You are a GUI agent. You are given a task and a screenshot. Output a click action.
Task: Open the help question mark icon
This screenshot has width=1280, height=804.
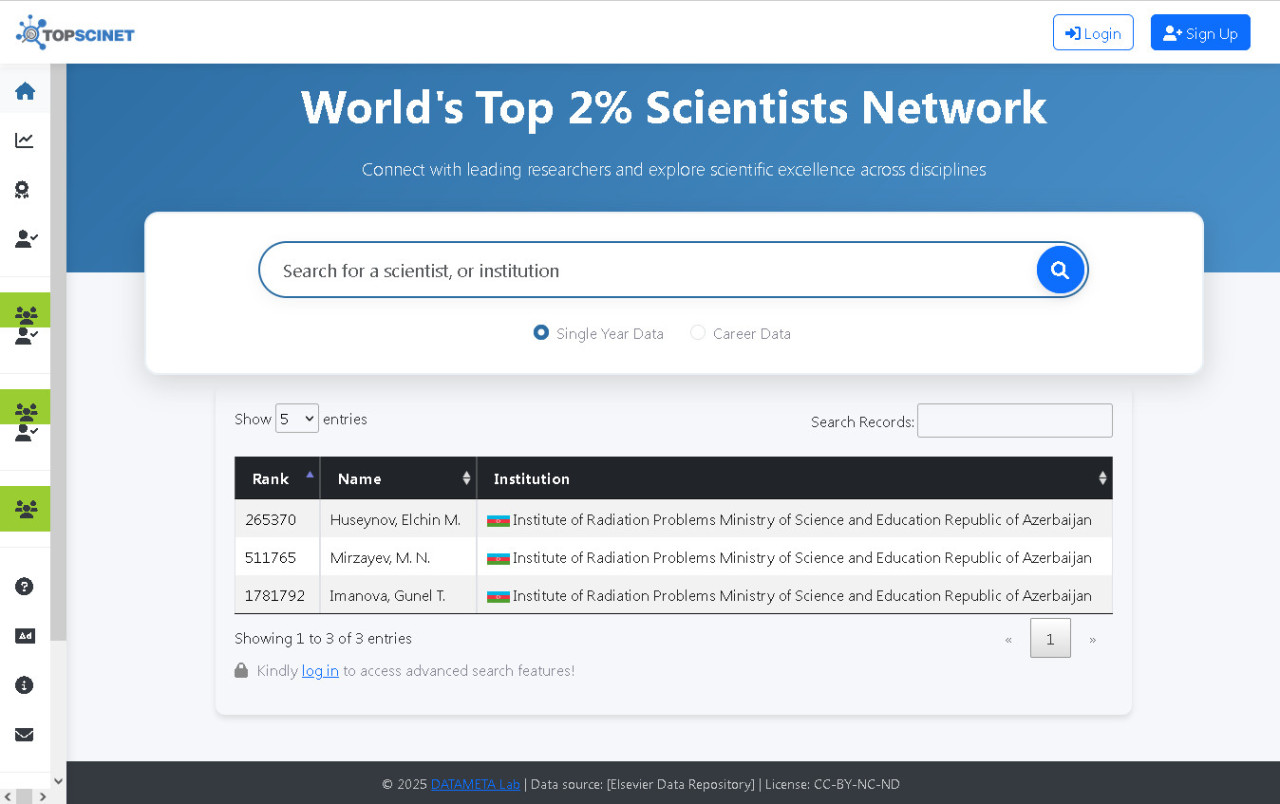point(25,587)
